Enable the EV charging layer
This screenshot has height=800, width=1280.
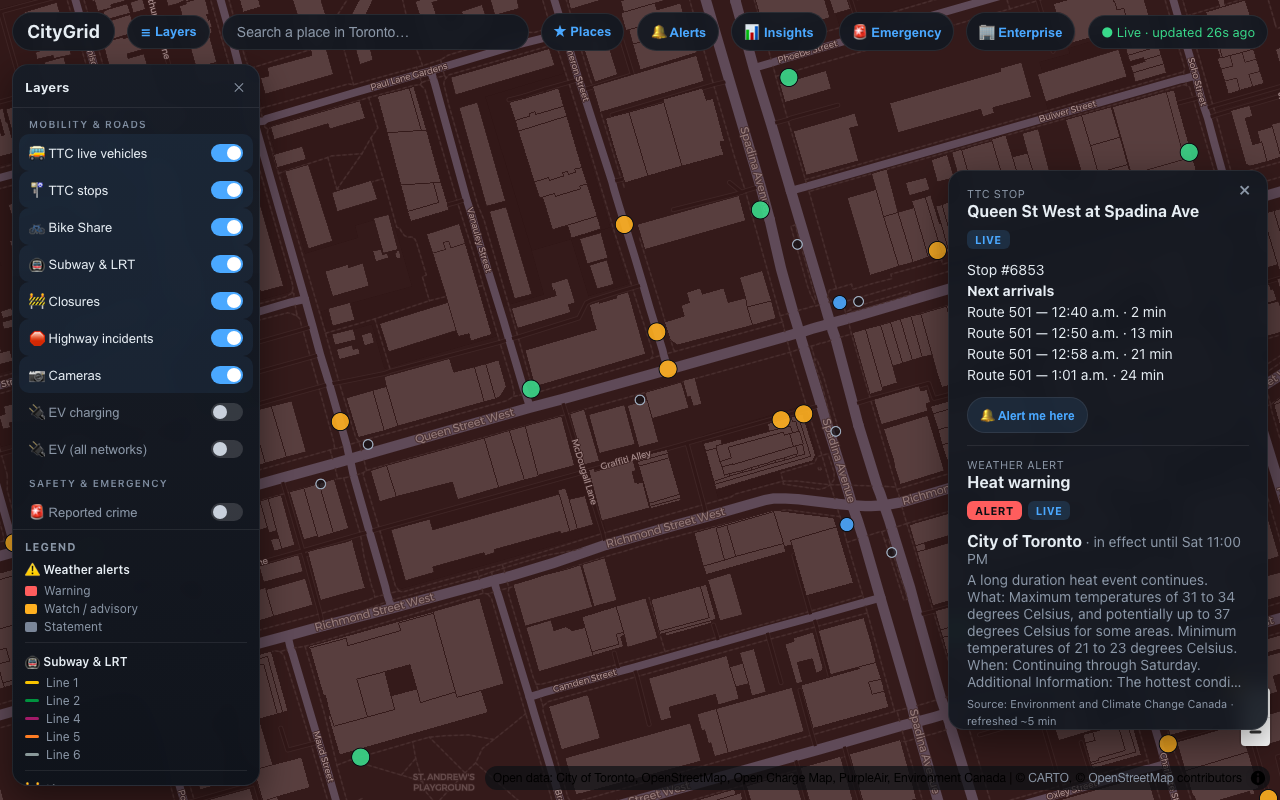pos(227,412)
